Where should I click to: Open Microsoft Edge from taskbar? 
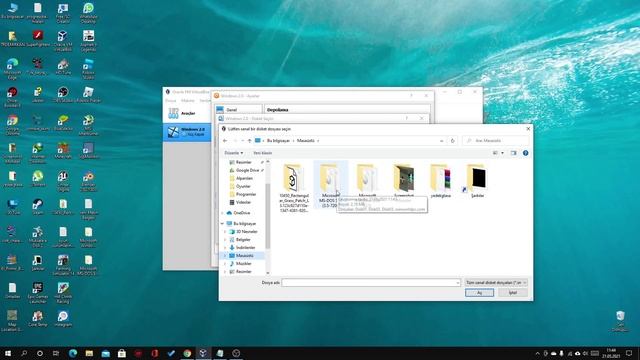tap(73, 353)
